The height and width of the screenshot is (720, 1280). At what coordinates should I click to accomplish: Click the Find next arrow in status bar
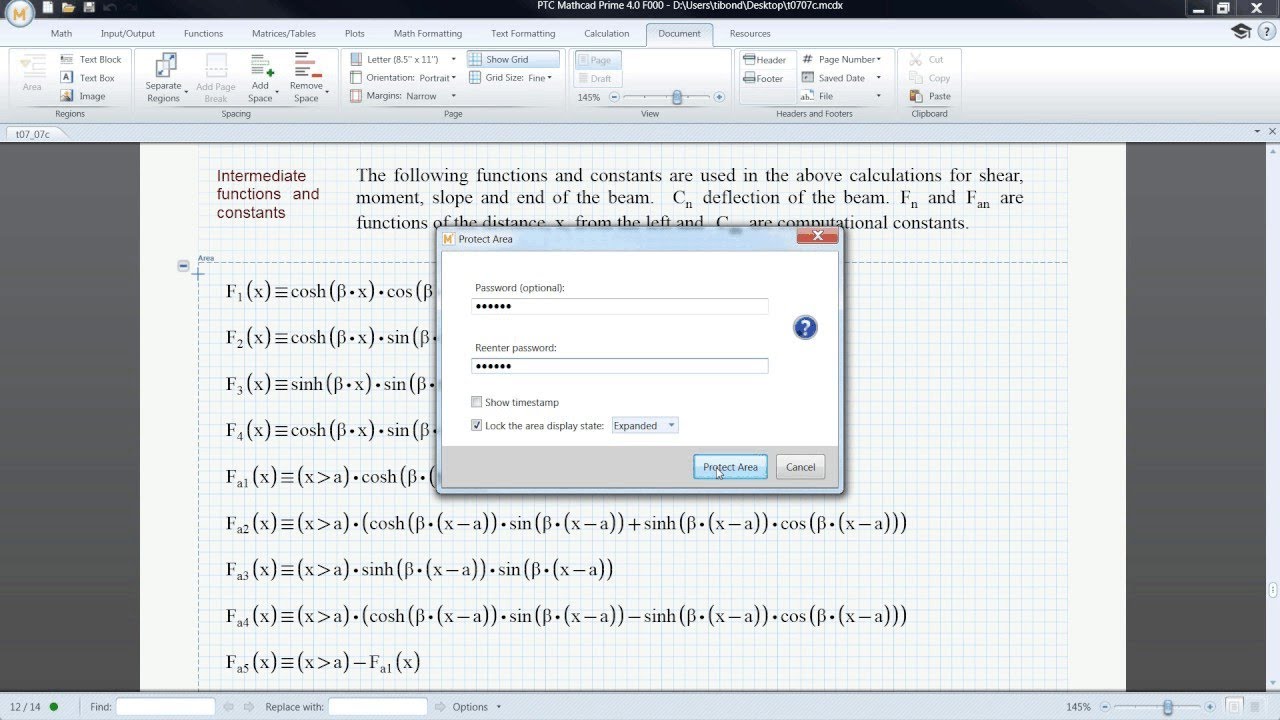point(248,707)
